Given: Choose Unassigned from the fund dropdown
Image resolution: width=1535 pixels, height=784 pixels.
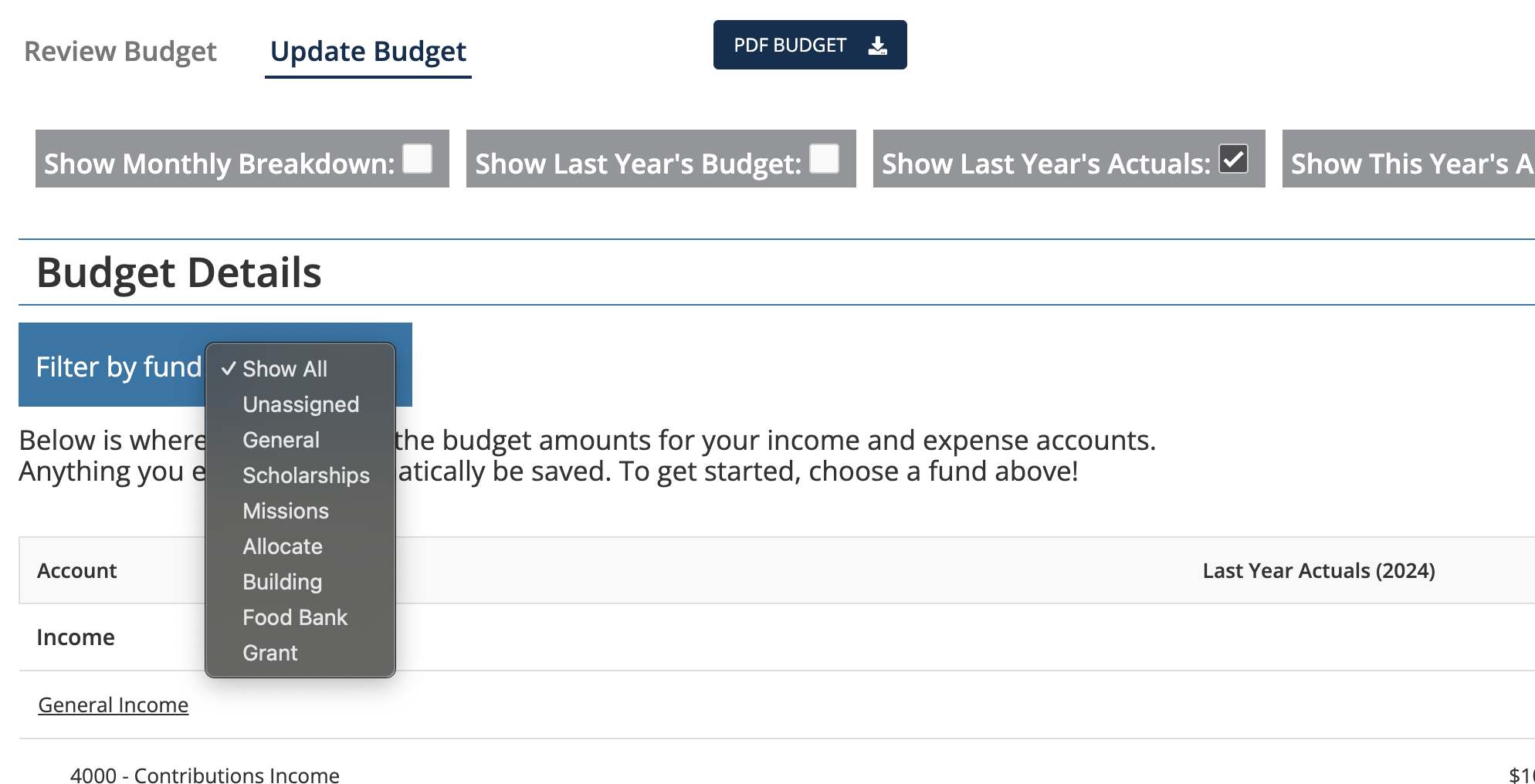Looking at the screenshot, I should pos(300,404).
